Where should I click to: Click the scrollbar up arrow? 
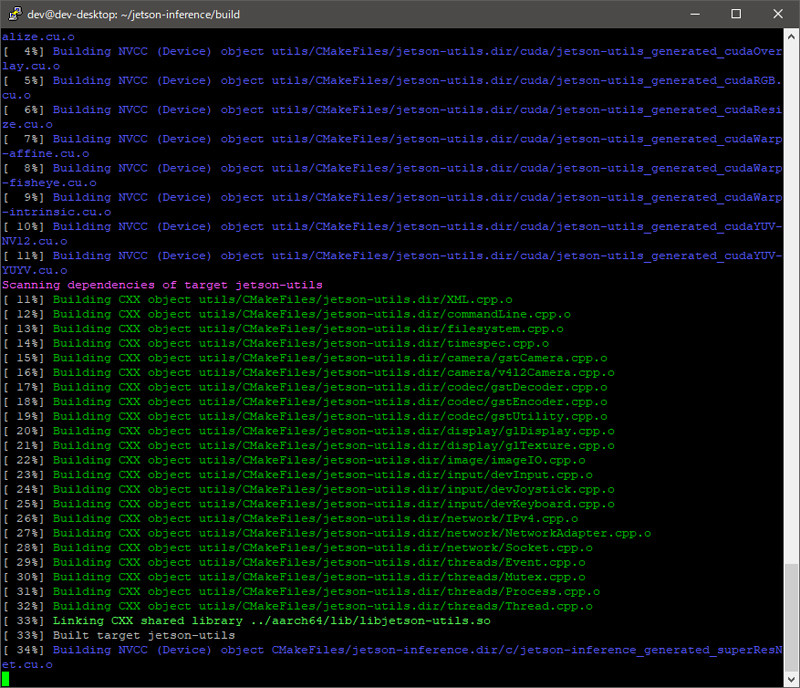coord(791,37)
